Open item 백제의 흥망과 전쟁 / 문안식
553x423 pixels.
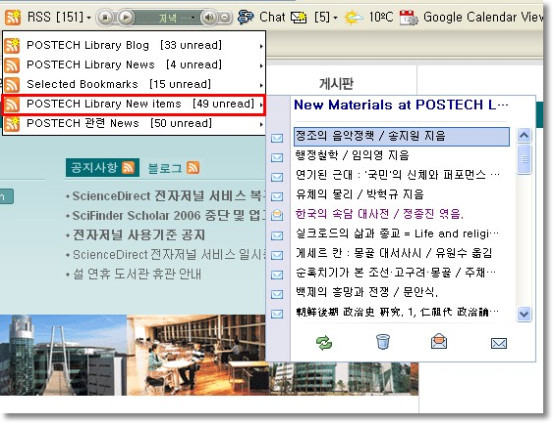click(367, 292)
